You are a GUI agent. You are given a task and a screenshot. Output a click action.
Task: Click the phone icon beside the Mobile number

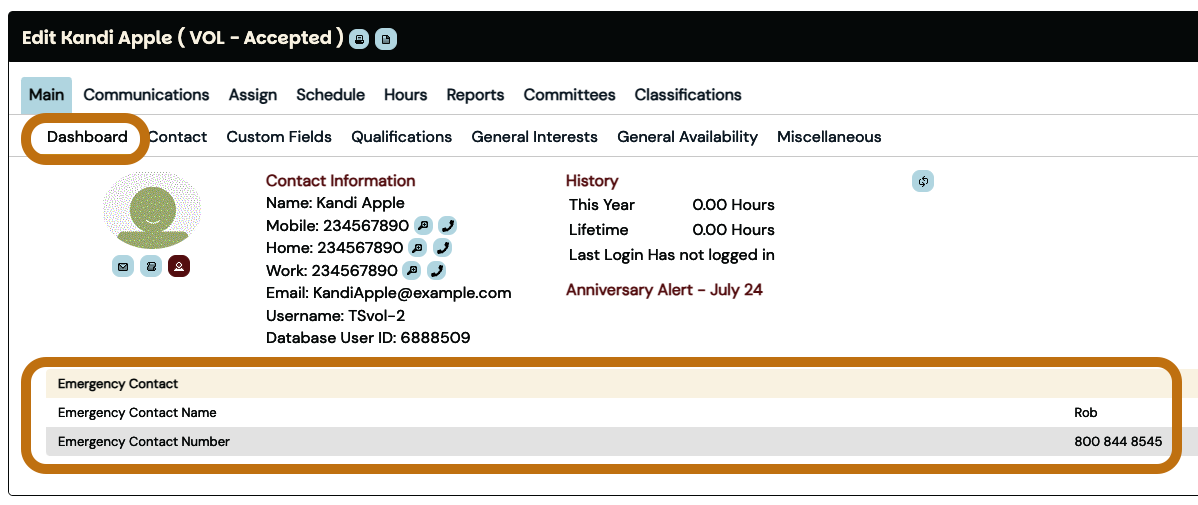448,226
